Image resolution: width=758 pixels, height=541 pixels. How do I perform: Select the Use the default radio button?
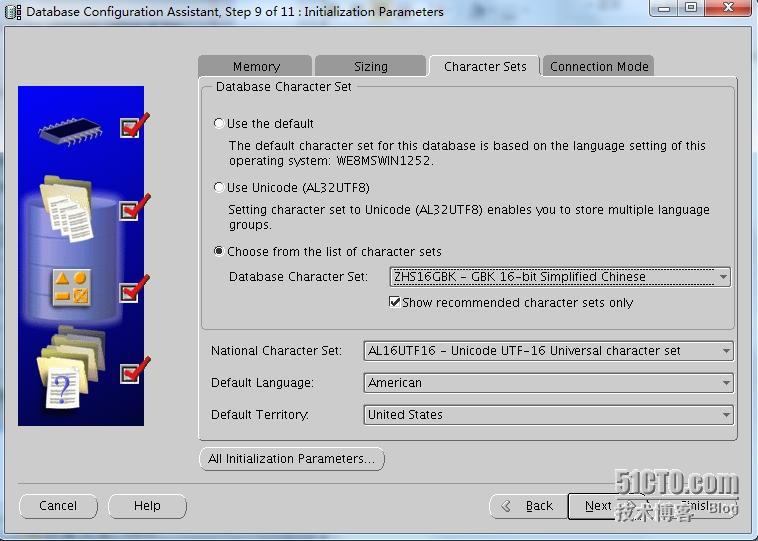click(x=219, y=123)
